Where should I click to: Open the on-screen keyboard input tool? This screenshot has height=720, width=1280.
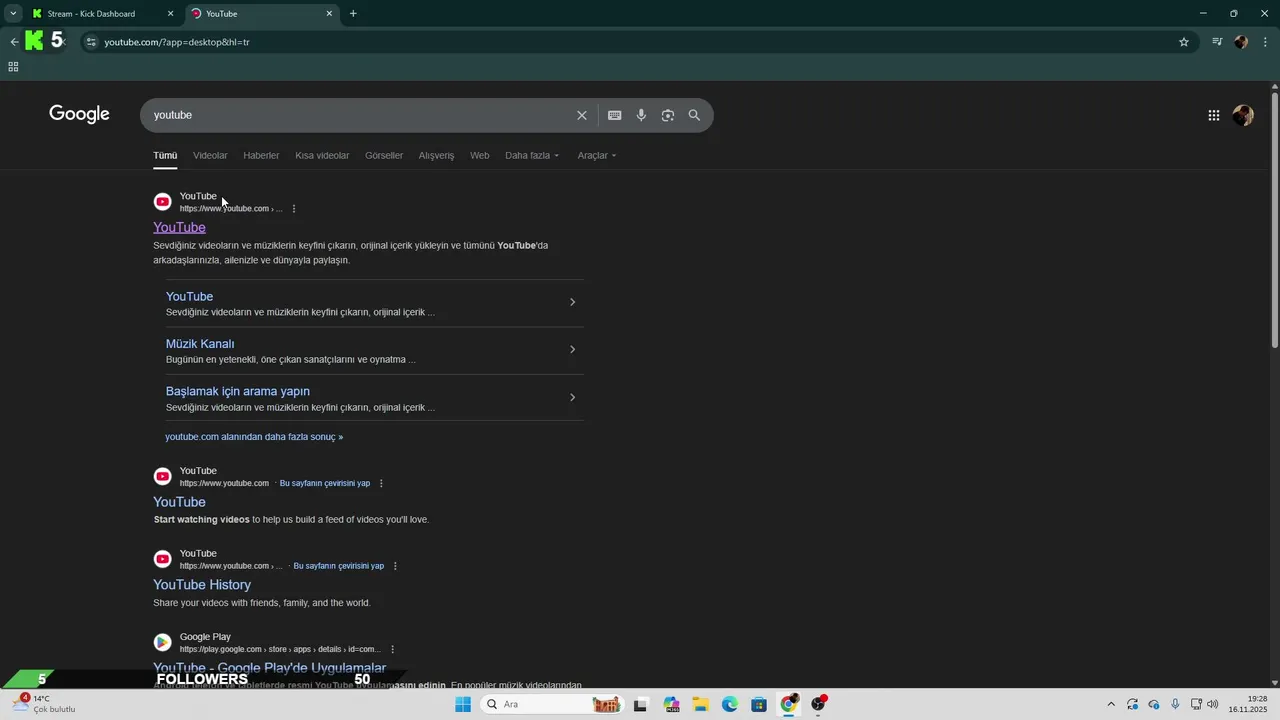pyautogui.click(x=615, y=115)
